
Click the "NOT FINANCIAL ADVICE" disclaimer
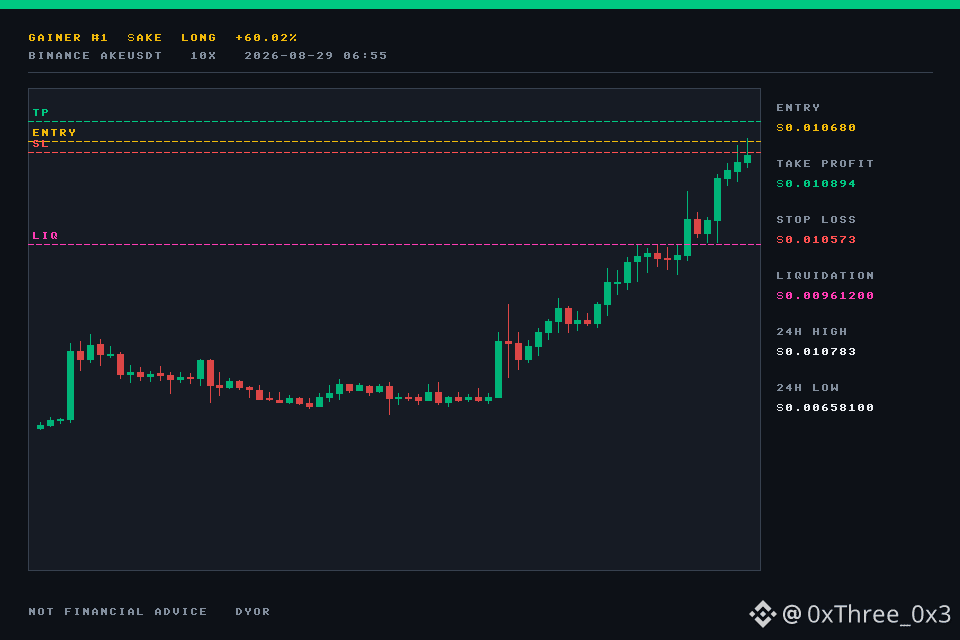(118, 612)
